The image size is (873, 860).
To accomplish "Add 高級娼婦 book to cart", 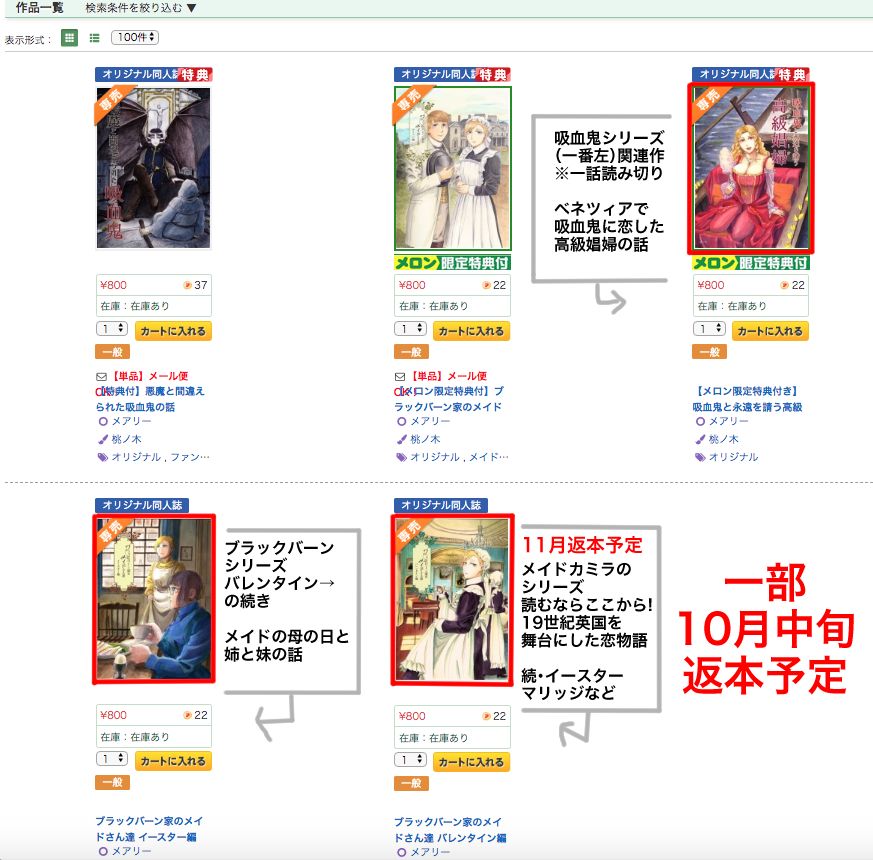I will (x=771, y=331).
